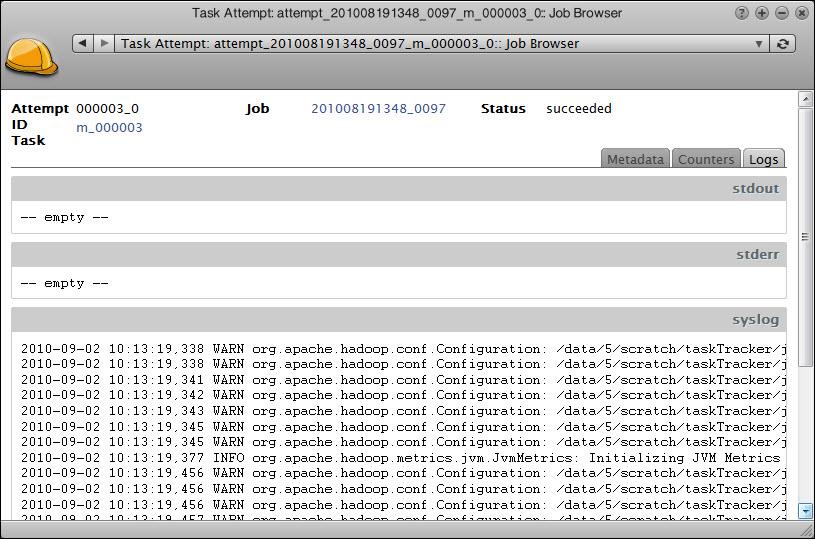Go back using the left arrow button
The image size is (815, 539).
point(83,43)
